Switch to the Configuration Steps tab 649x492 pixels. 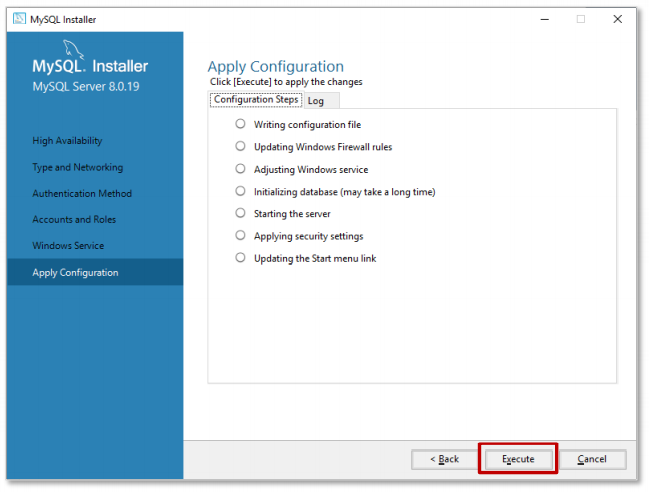click(256, 100)
